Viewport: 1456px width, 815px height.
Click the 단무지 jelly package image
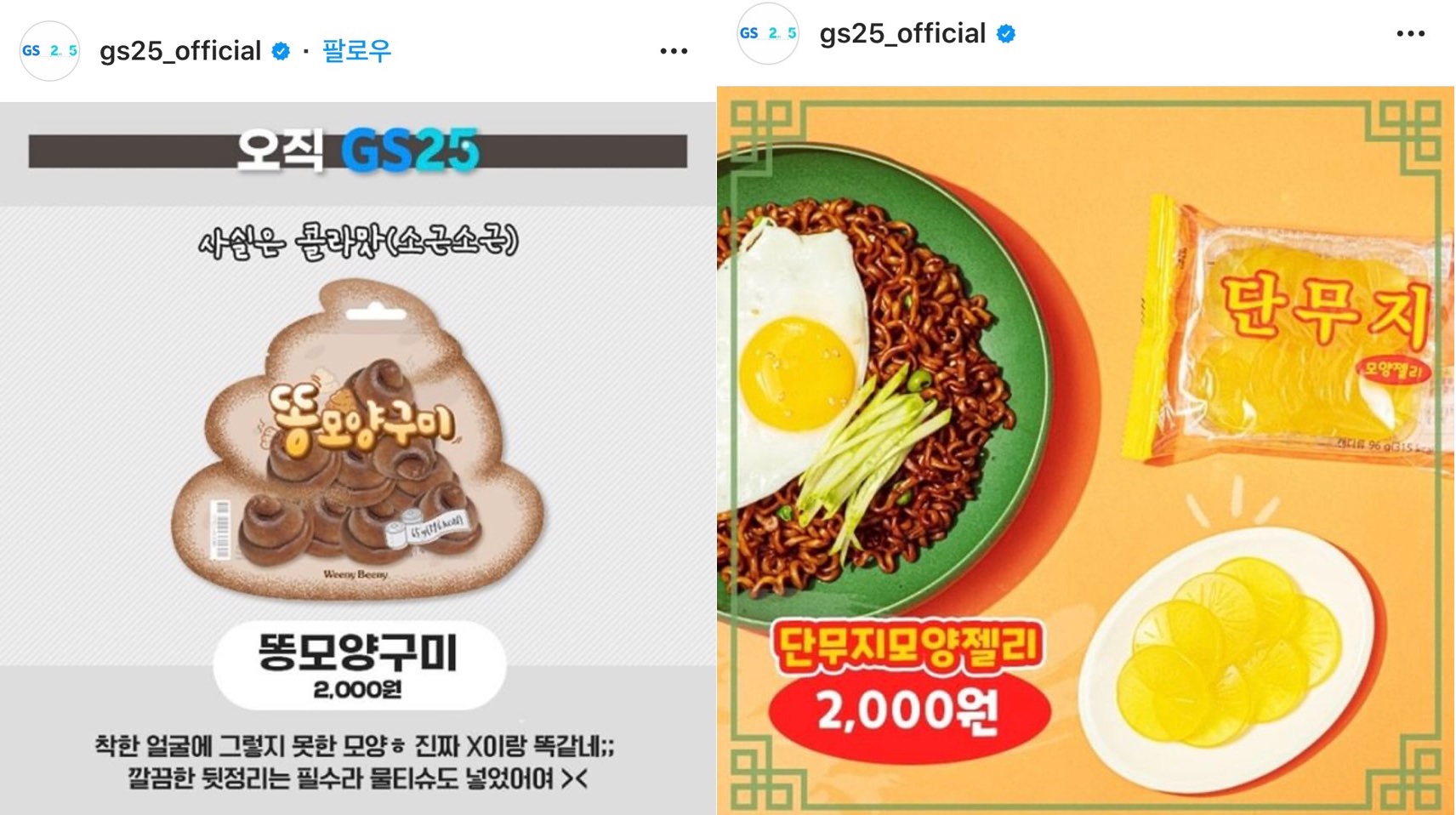click(x=1297, y=332)
